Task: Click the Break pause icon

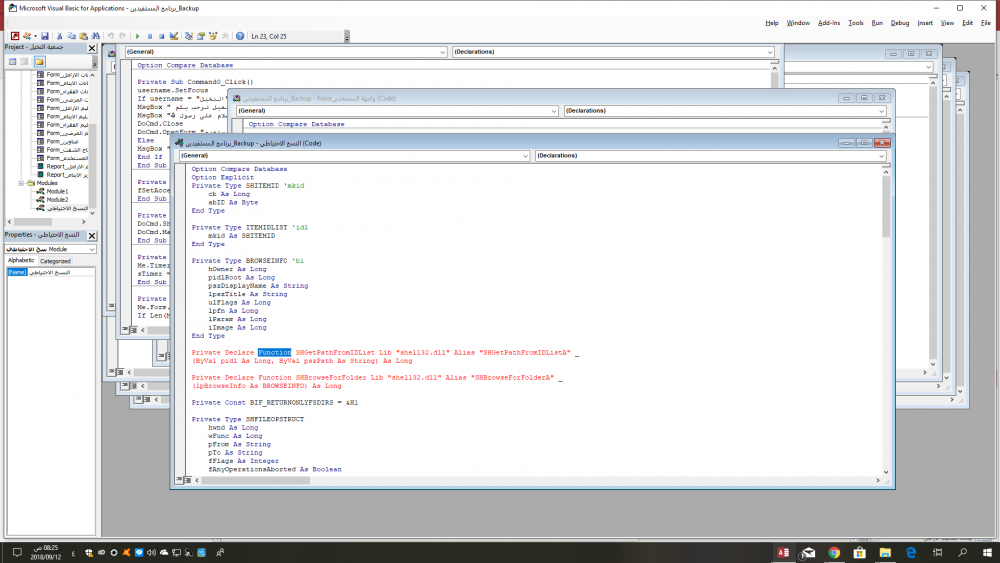Action: point(149,36)
